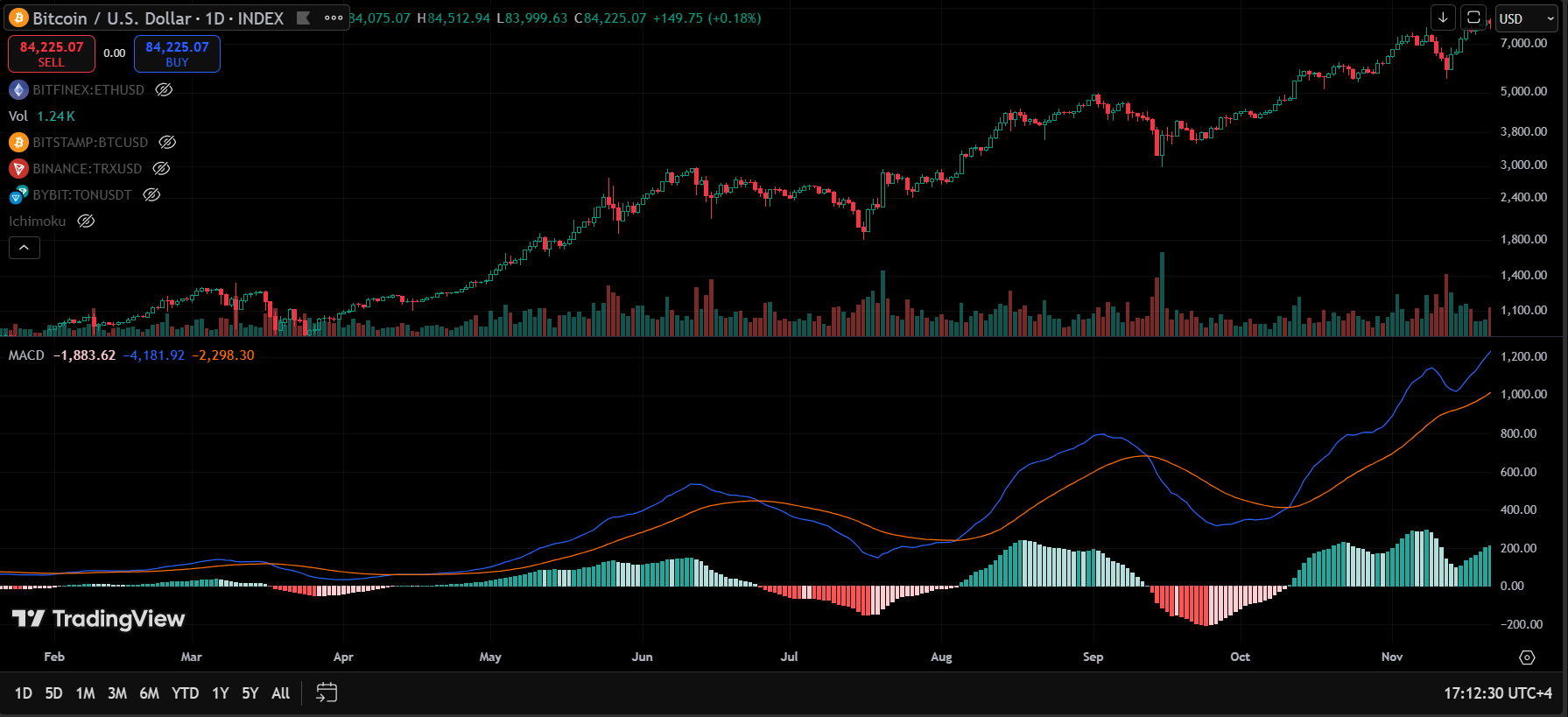
Task: Toggle visibility of BITSTAMP:BTCUSD
Action: [167, 143]
